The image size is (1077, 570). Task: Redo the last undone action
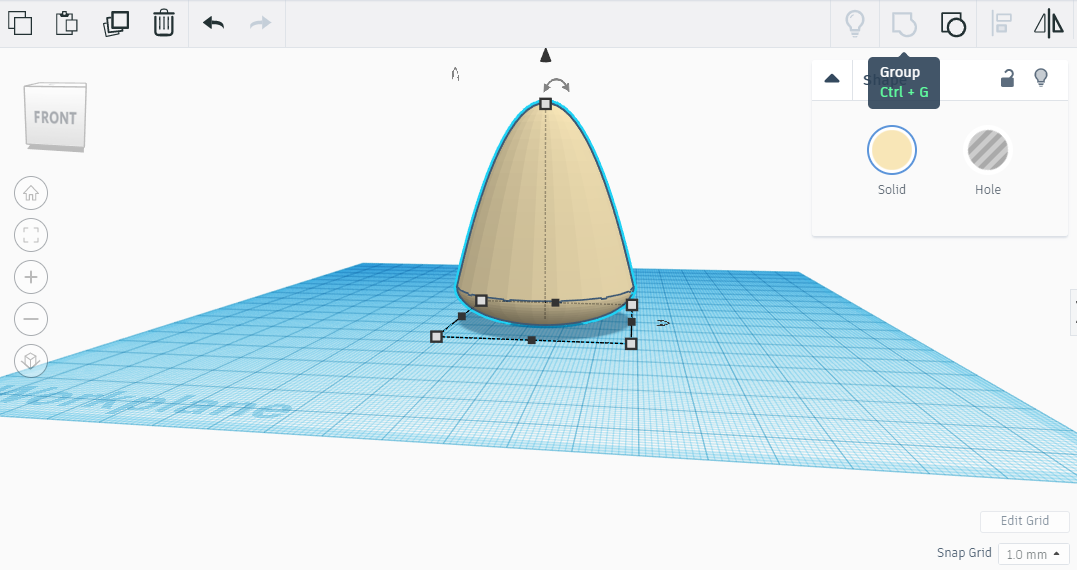pyautogui.click(x=260, y=23)
